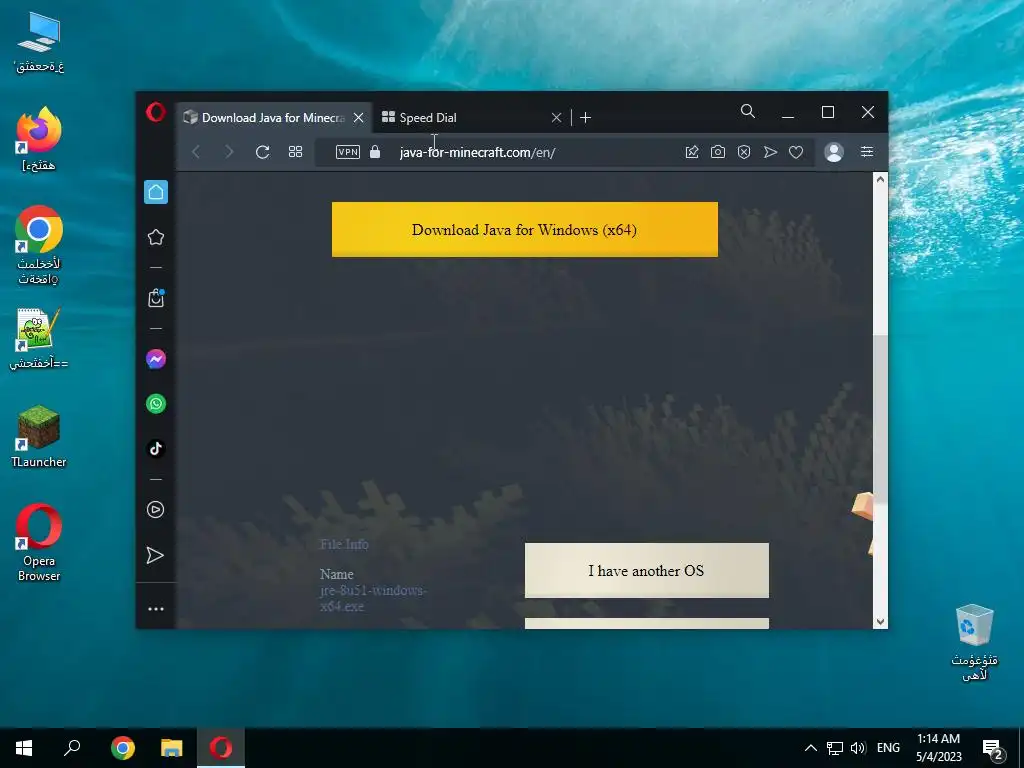Select the Notepad++ desktop shortcut
Screen dimensions: 1024x768
point(39,338)
